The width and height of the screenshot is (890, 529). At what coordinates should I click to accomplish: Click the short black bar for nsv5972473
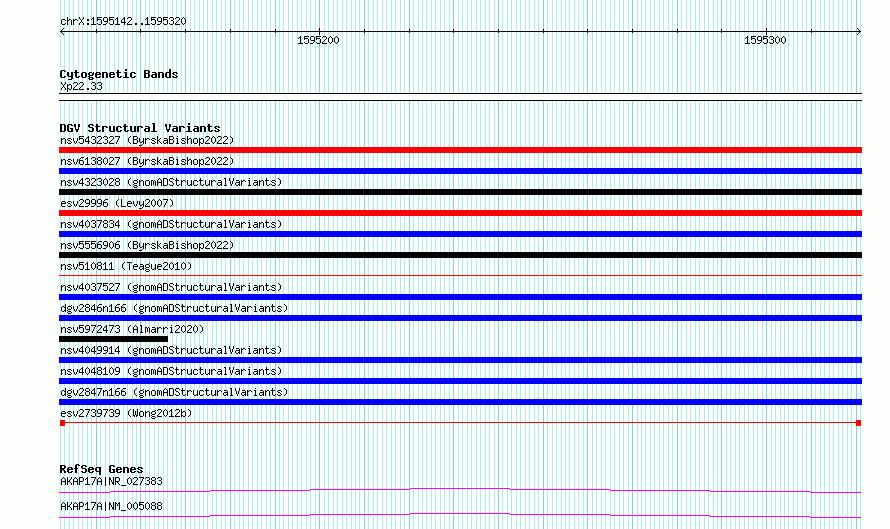coord(114,339)
